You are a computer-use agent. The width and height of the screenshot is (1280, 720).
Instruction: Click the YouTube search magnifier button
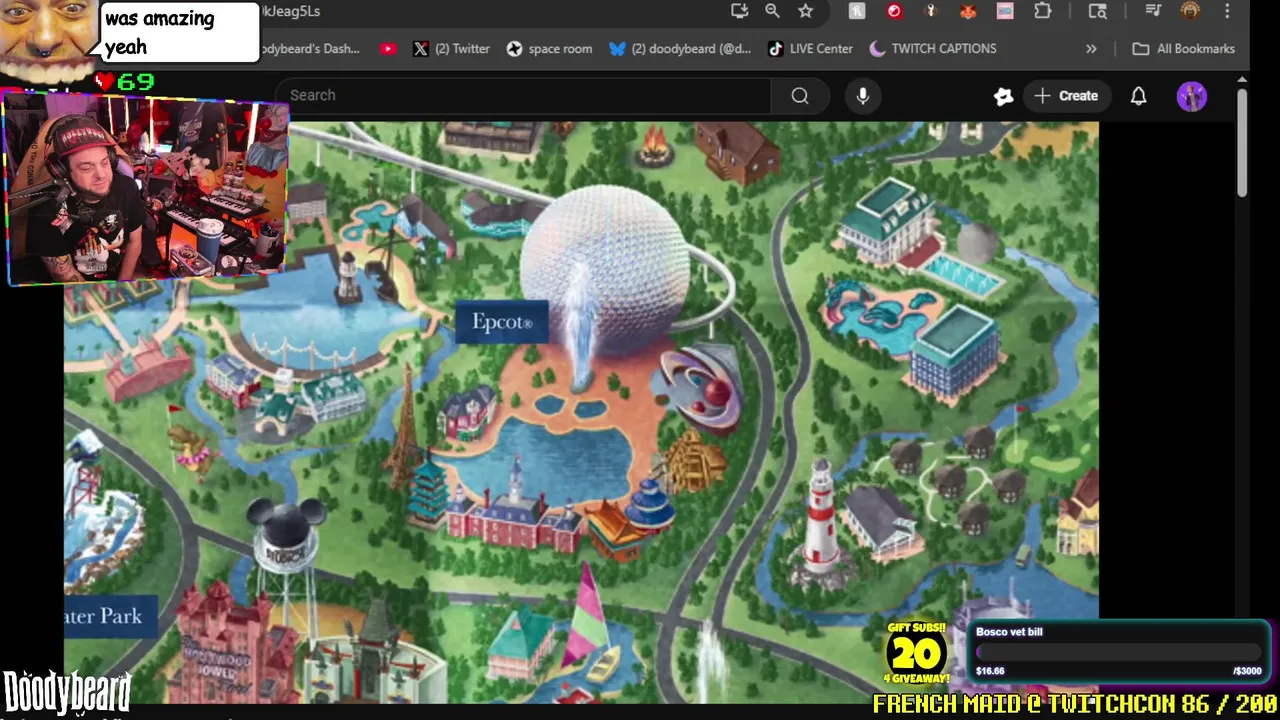point(800,95)
